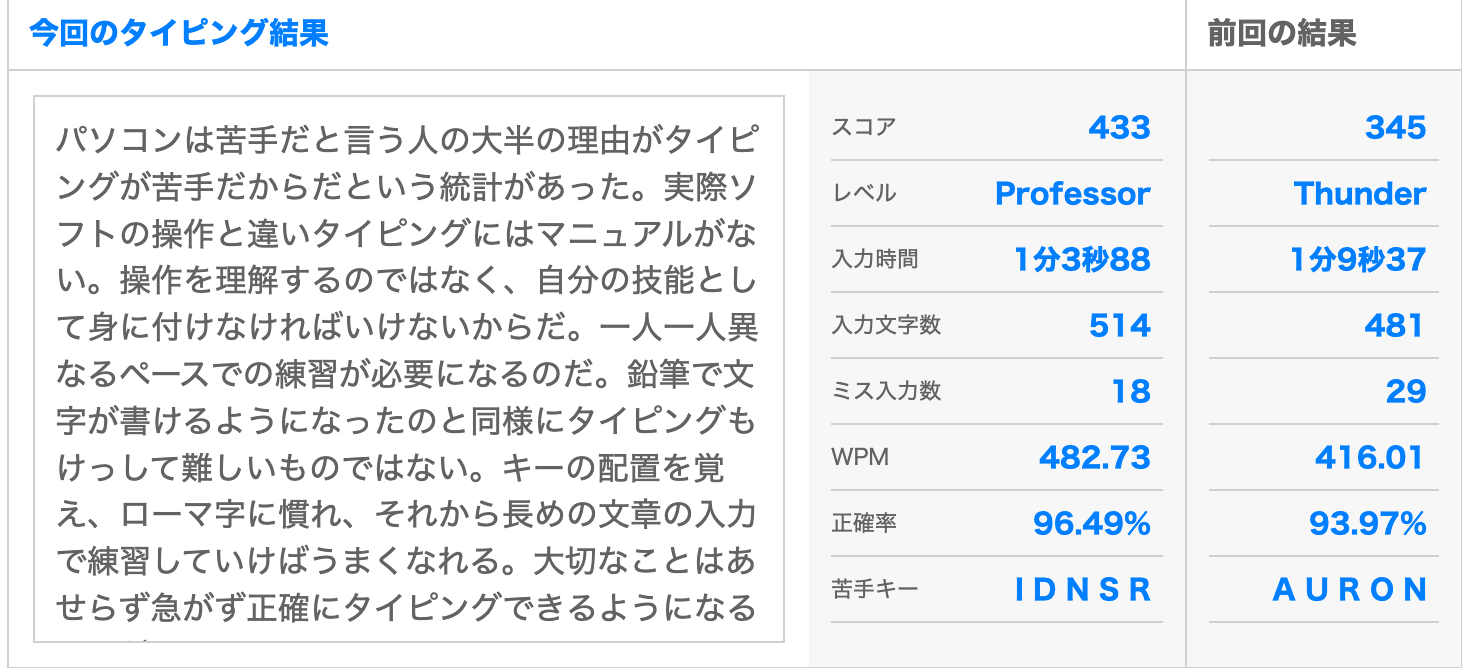
Task: Click the 前回の結果 heading
Action: tap(1281, 33)
